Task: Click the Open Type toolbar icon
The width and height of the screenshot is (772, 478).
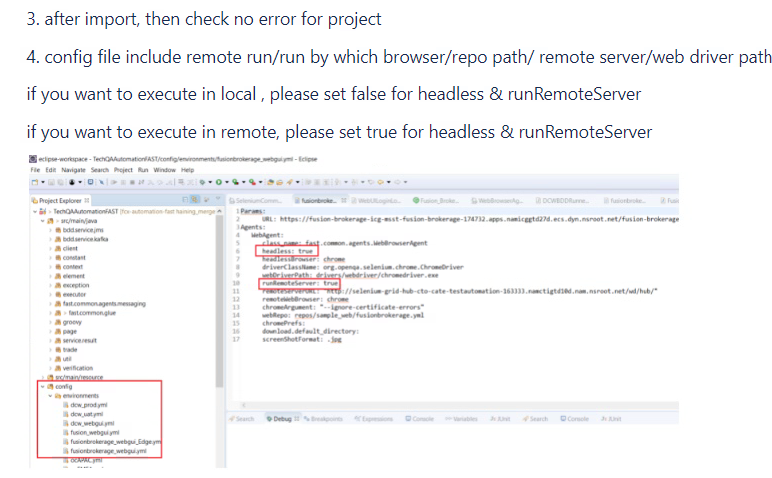Action: pyautogui.click(x=270, y=182)
